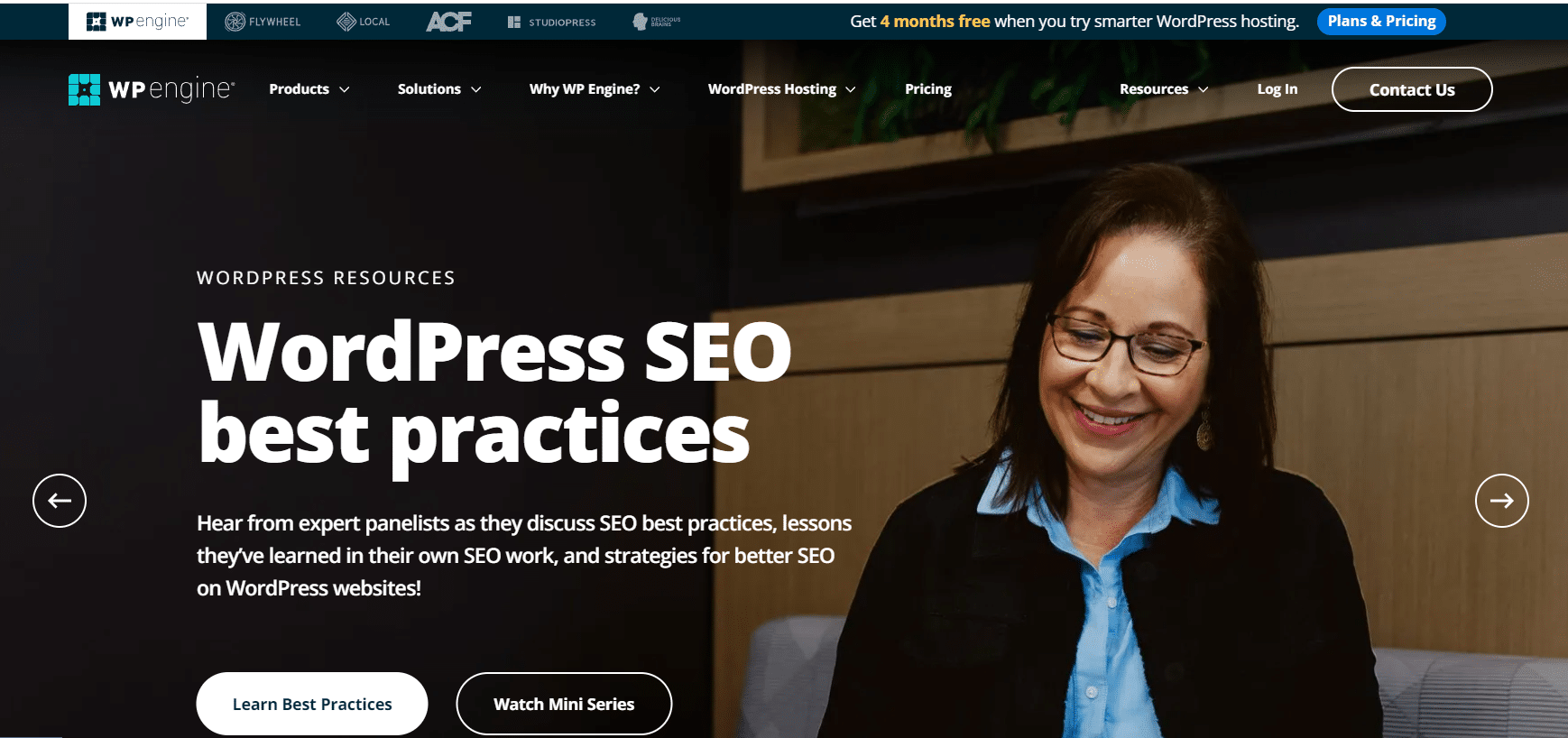Image resolution: width=1568 pixels, height=738 pixels.
Task: Show previous slide with left arrow
Action: [x=60, y=501]
